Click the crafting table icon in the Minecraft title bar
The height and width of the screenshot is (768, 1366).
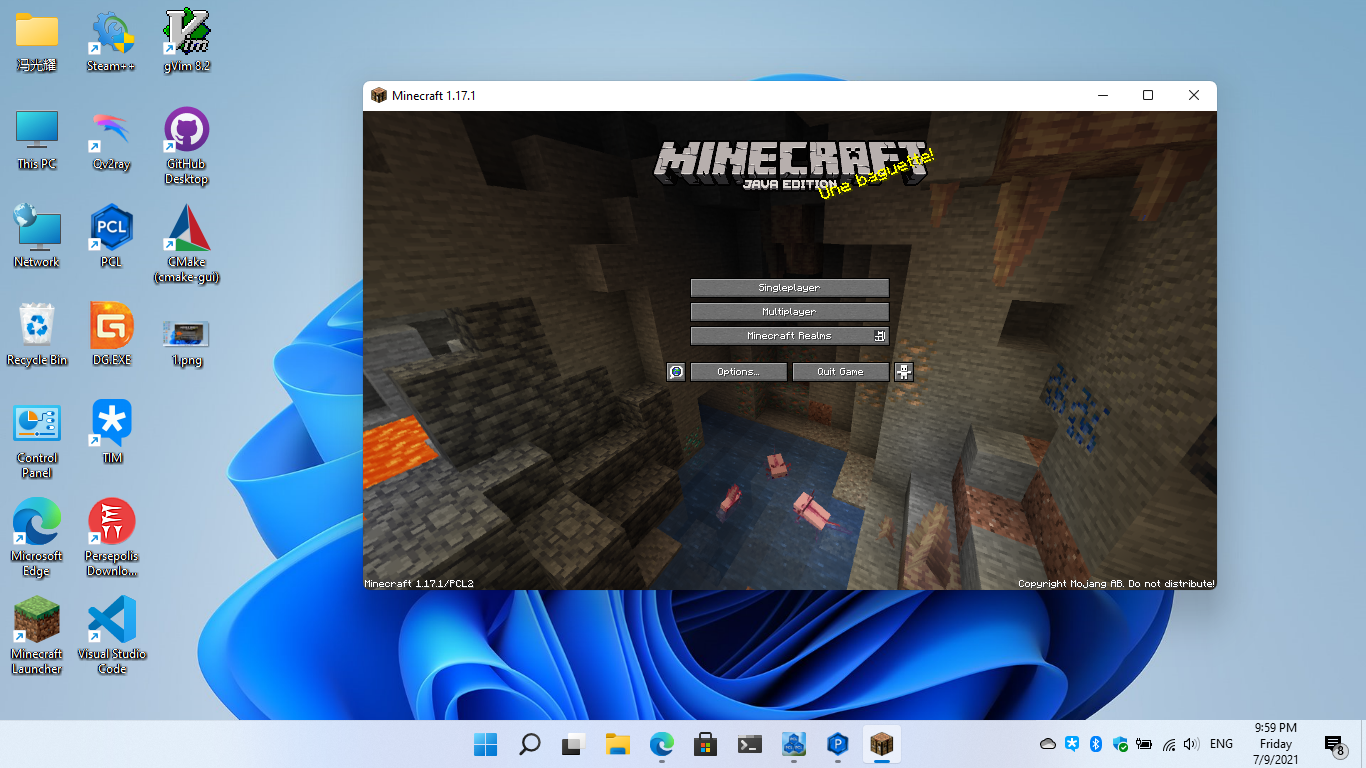tap(378, 95)
